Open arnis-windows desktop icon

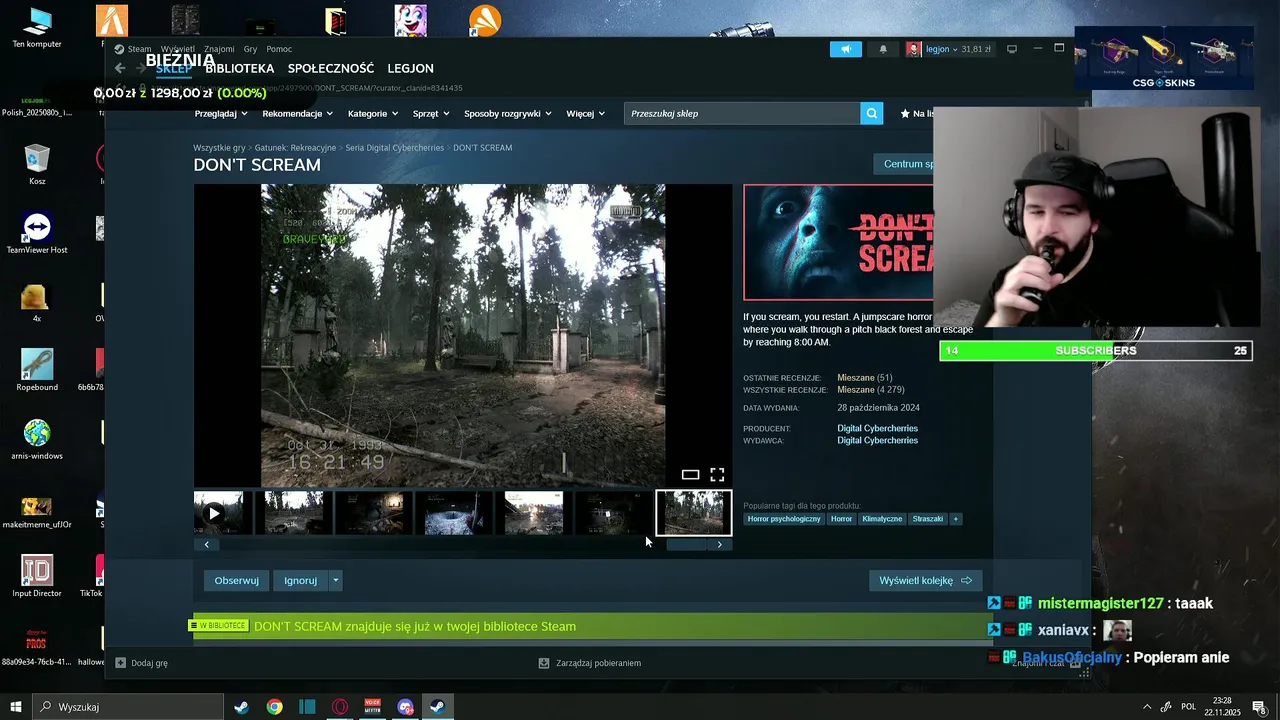point(37,440)
